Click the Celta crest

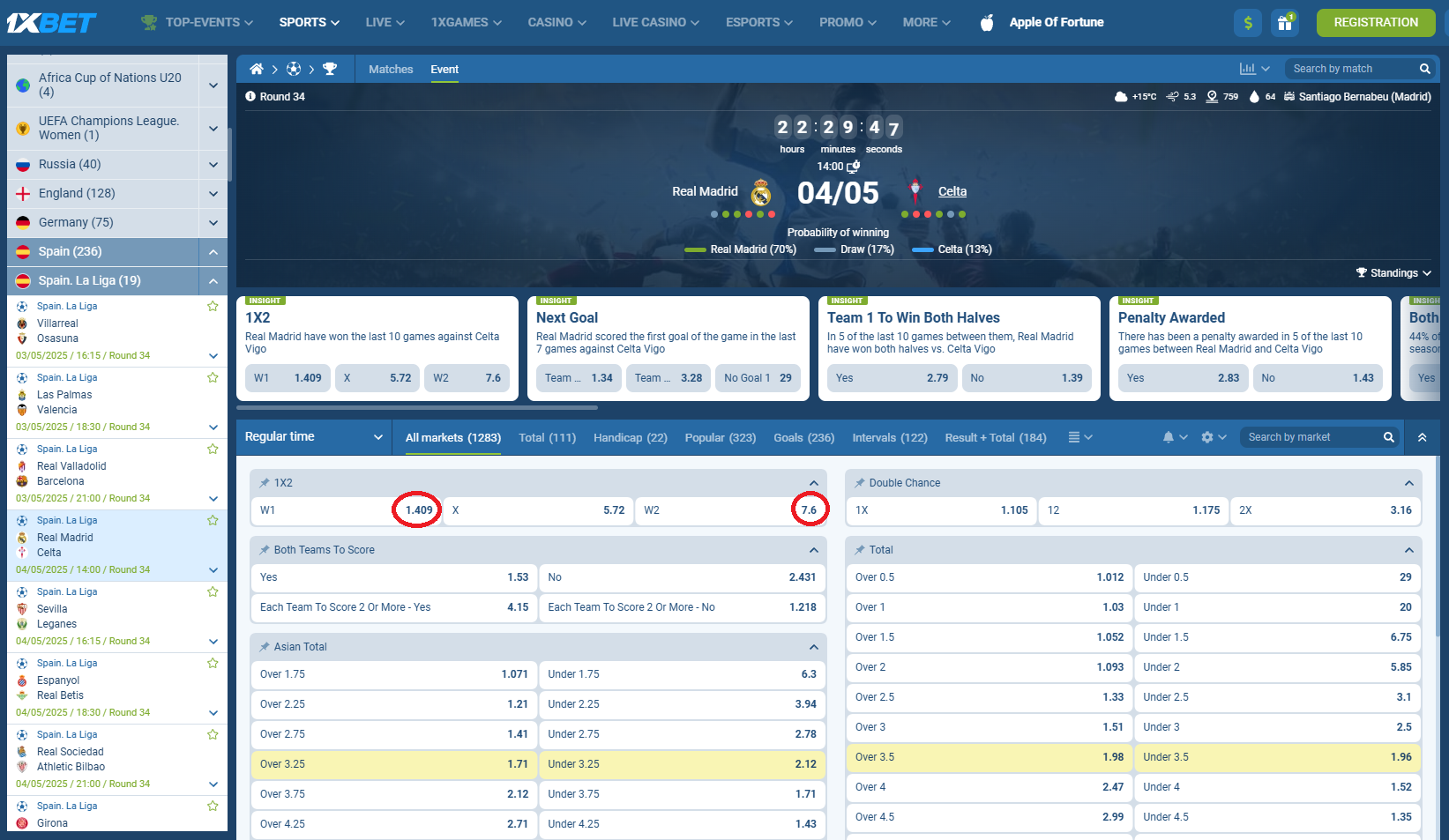pos(915,190)
